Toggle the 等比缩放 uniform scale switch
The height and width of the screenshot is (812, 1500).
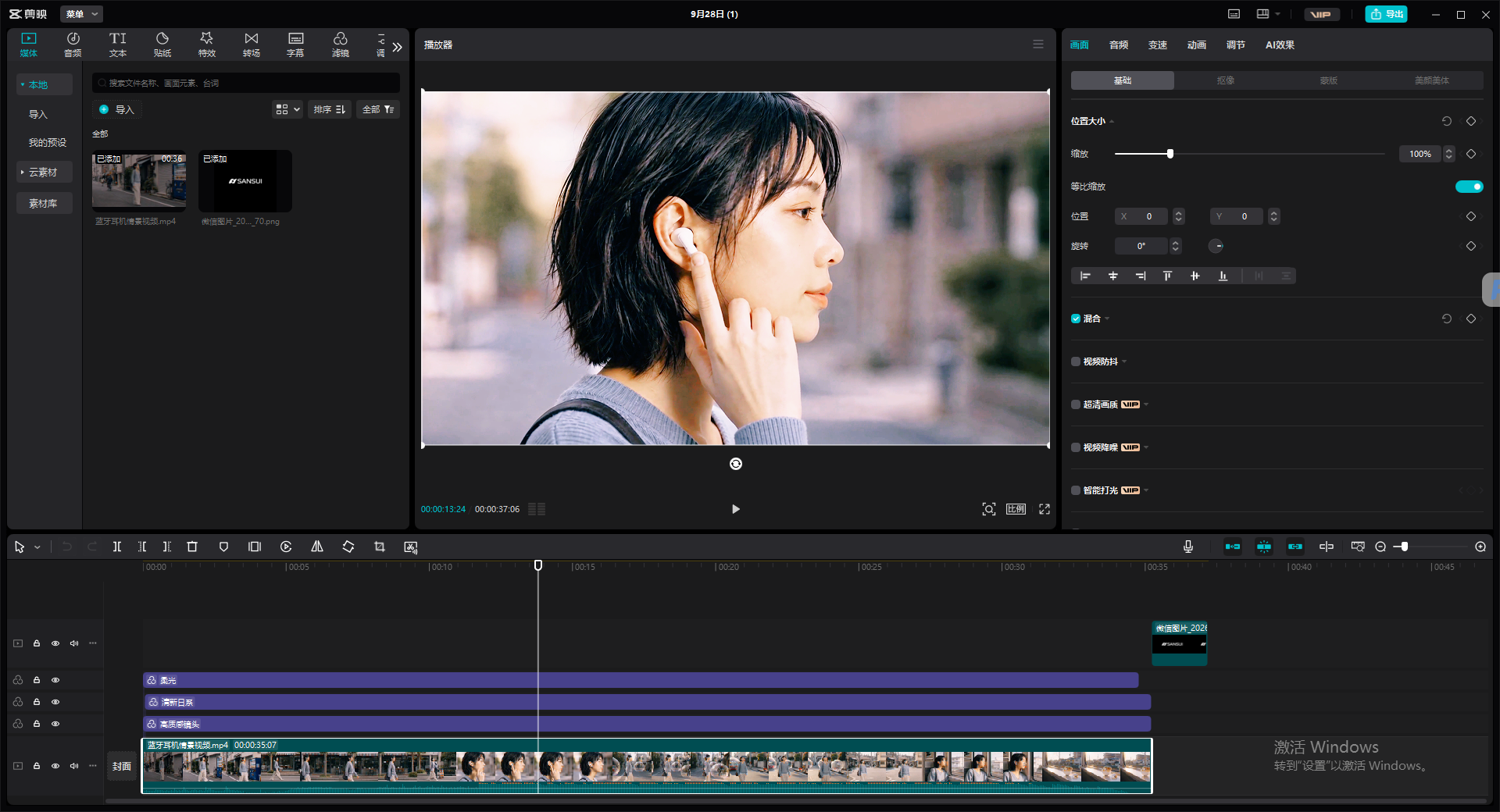(x=1469, y=187)
